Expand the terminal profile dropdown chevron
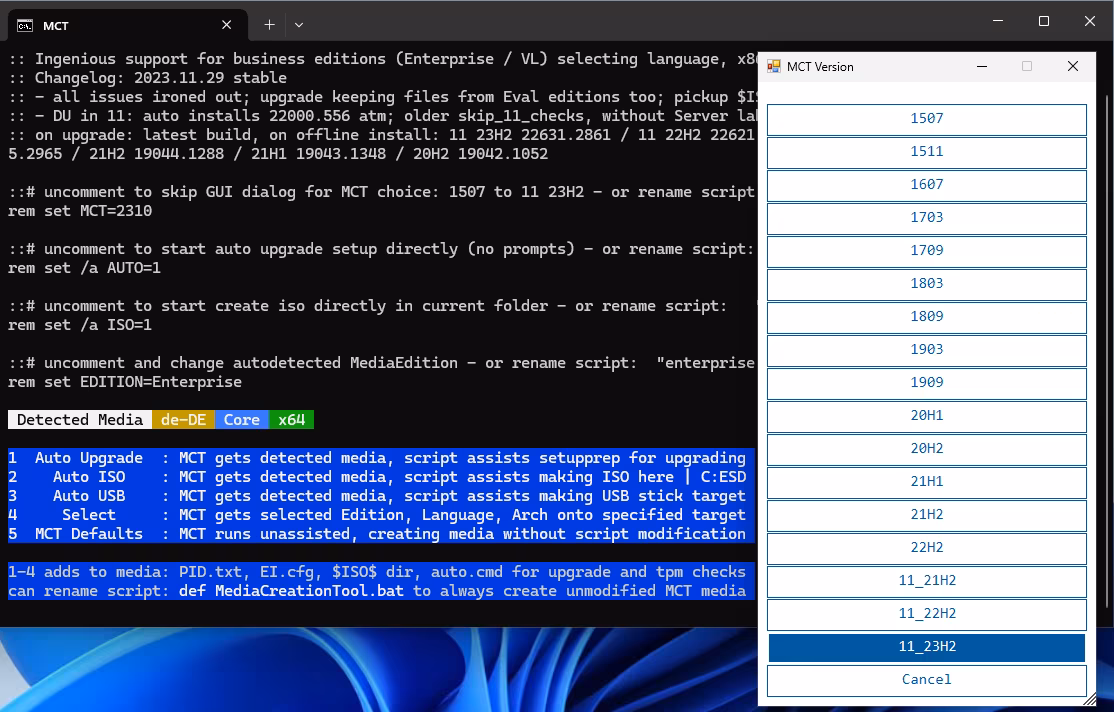 [x=299, y=25]
